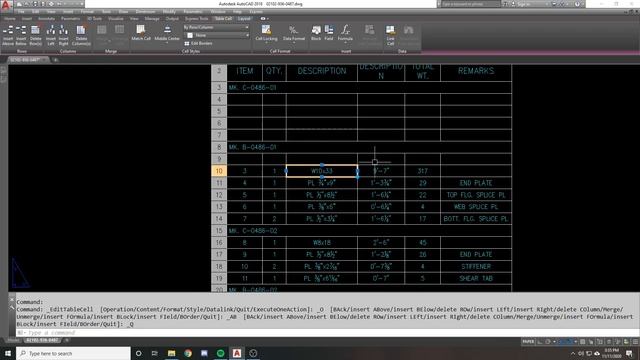Click Insert Right column icon
The image size is (640, 360).
pos(63,35)
